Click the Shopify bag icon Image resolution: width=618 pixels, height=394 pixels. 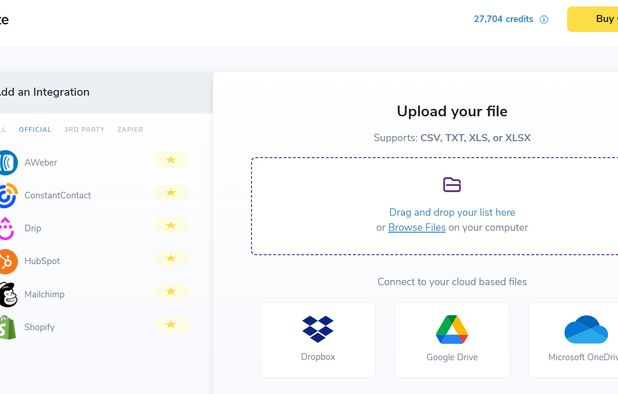8,327
